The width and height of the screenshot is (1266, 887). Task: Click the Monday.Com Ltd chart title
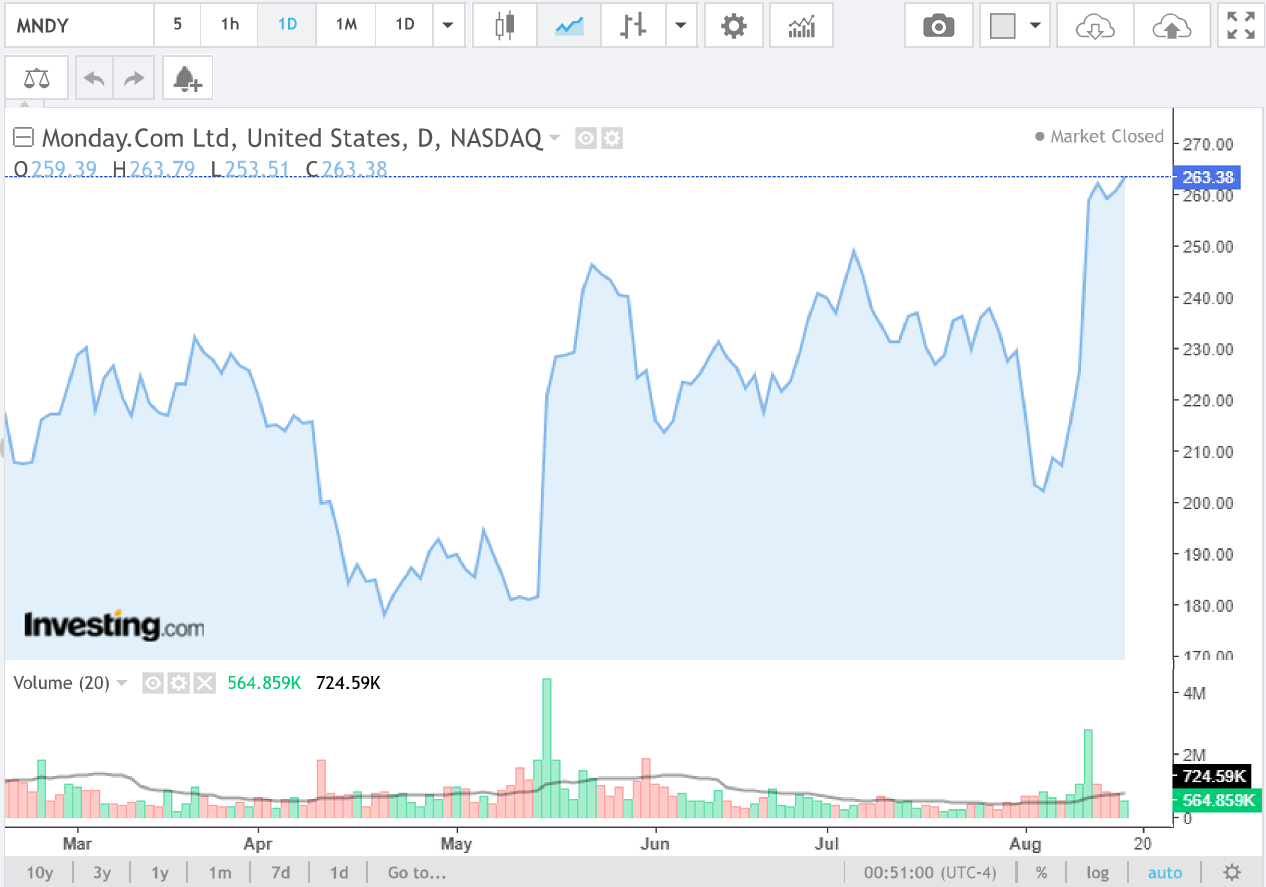click(x=291, y=138)
